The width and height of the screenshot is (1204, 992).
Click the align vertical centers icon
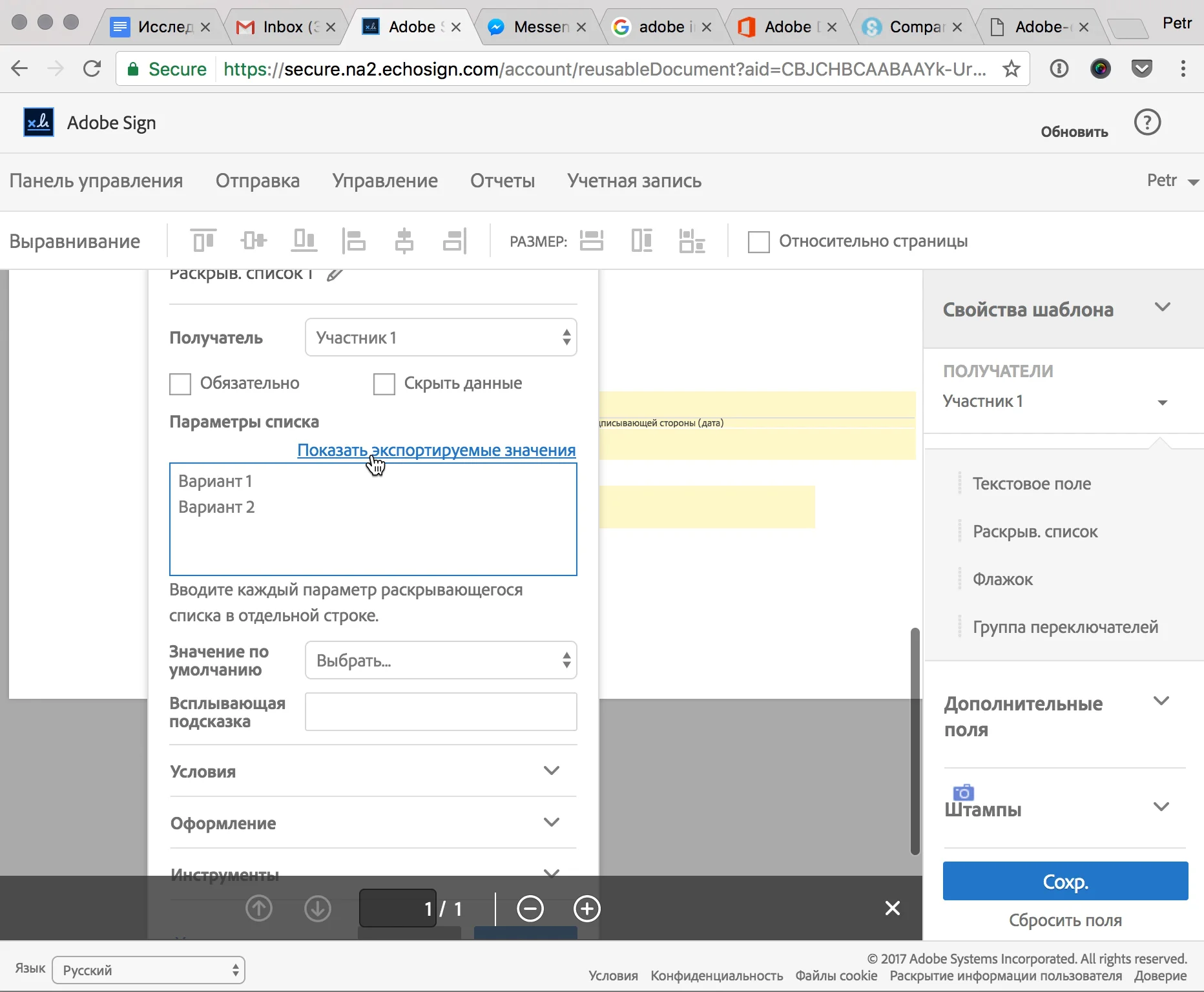point(253,241)
